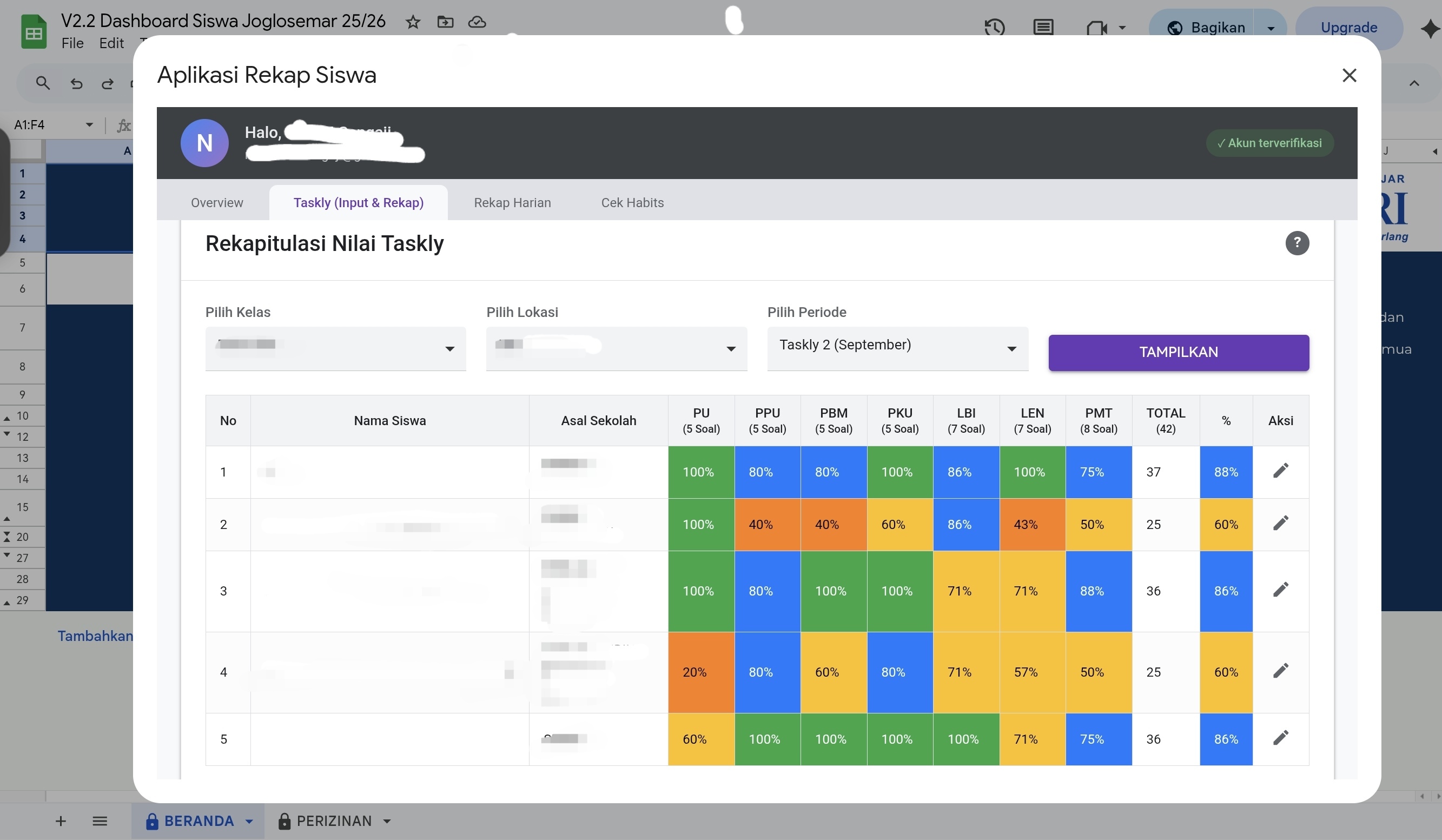The height and width of the screenshot is (840, 1442).
Task: Click the edit pencil icon for student row 3
Action: [x=1281, y=590]
